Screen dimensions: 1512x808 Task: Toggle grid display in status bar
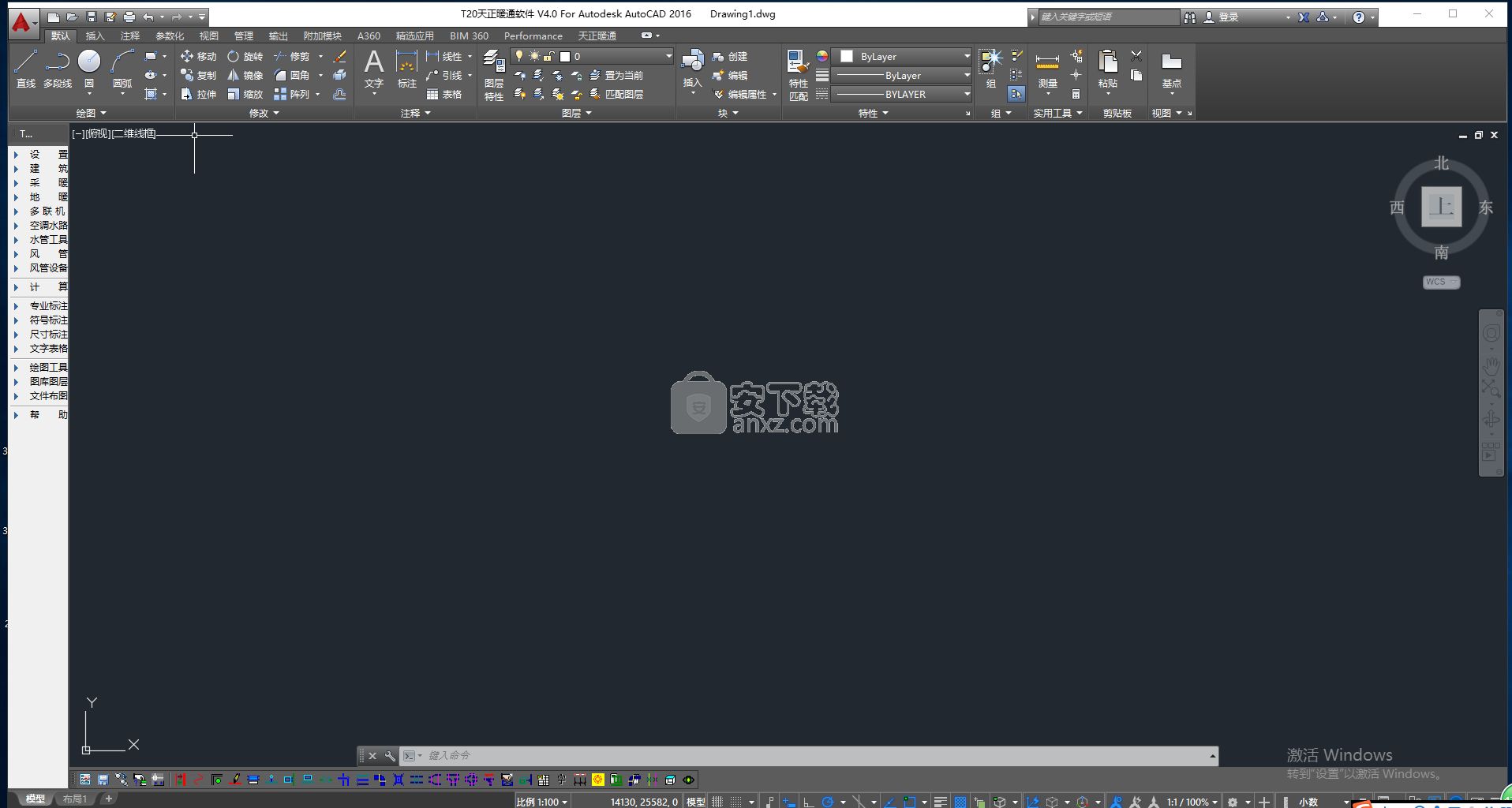[x=717, y=802]
